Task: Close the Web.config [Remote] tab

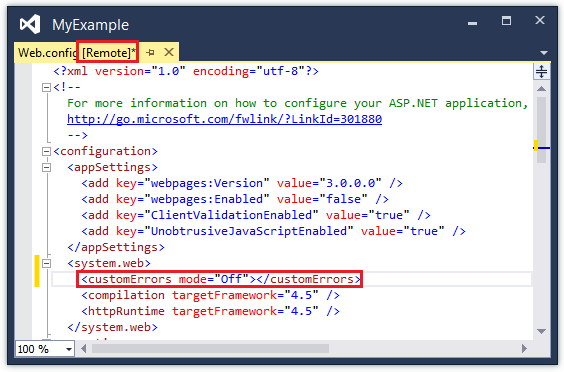Action: coord(169,53)
